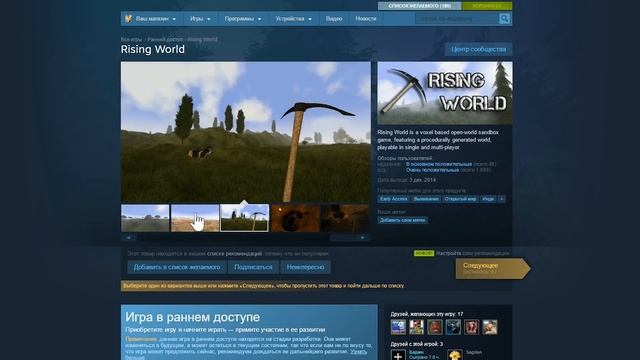Click the gold Следующее queue button
640x360 pixels.
(x=493, y=268)
